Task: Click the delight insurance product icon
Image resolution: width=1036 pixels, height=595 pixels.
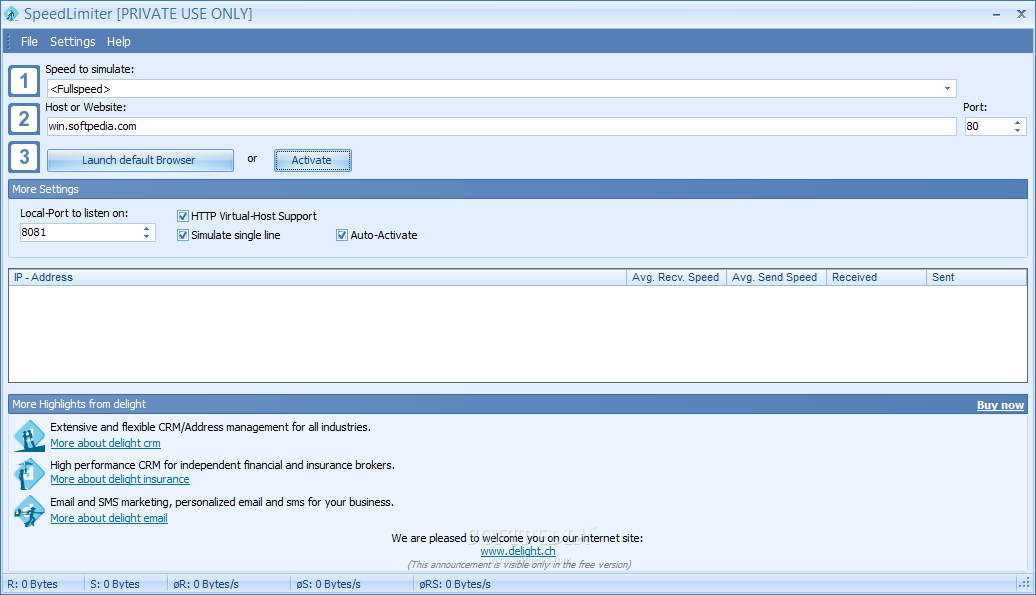Action: coord(29,473)
